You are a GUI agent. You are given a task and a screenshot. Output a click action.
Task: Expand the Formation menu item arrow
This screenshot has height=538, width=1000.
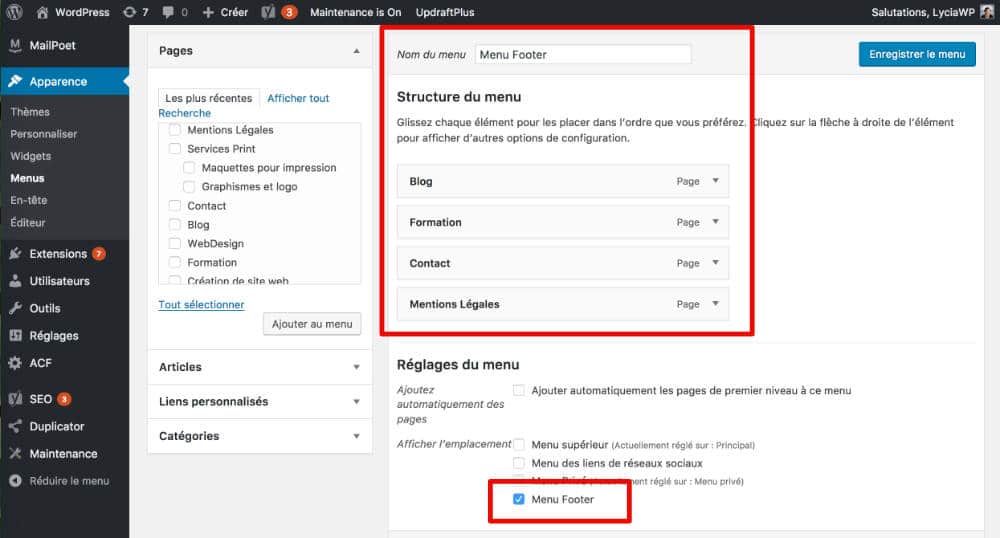(x=716, y=222)
